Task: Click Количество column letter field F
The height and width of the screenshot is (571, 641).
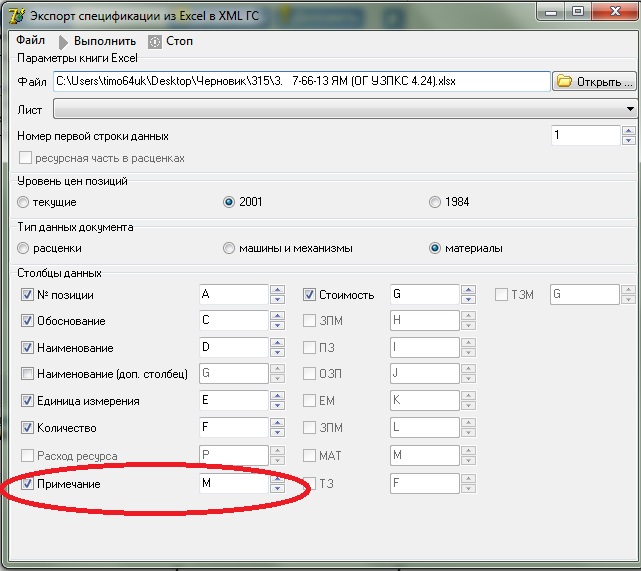Action: tap(233, 428)
